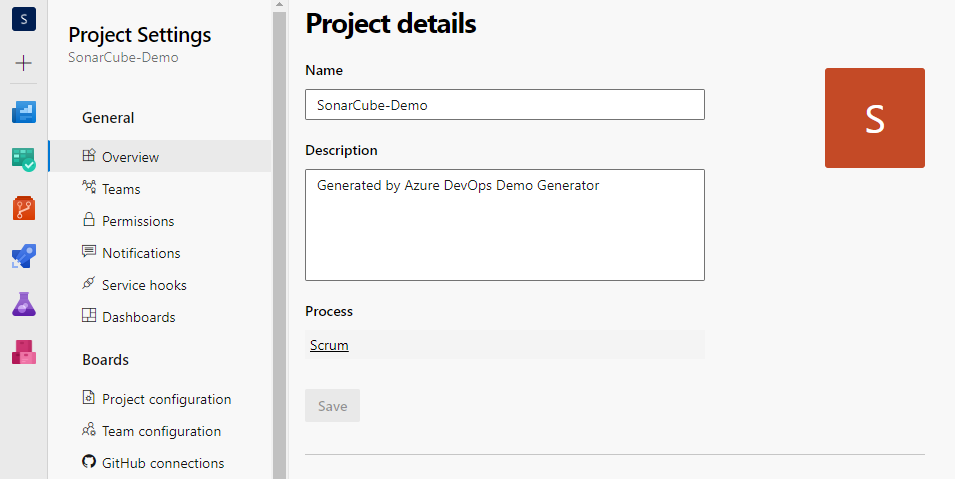Click the Project details heading
Screen dimensions: 955x479
390,24
